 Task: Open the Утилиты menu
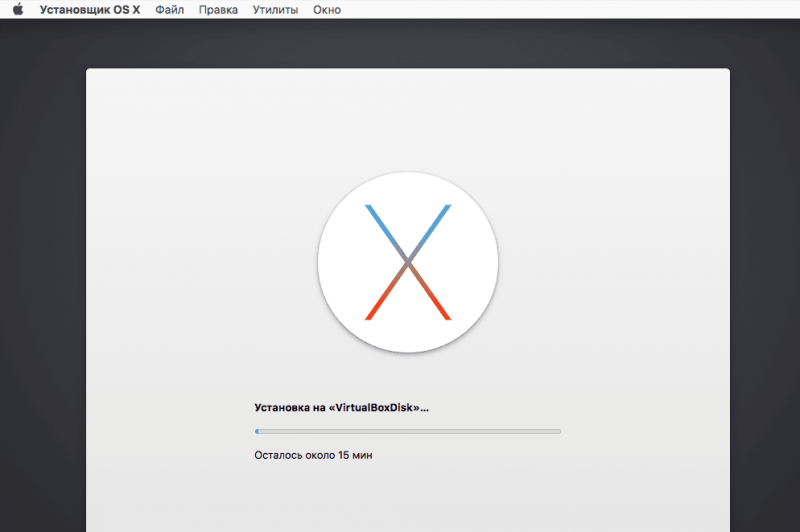pyautogui.click(x=275, y=10)
